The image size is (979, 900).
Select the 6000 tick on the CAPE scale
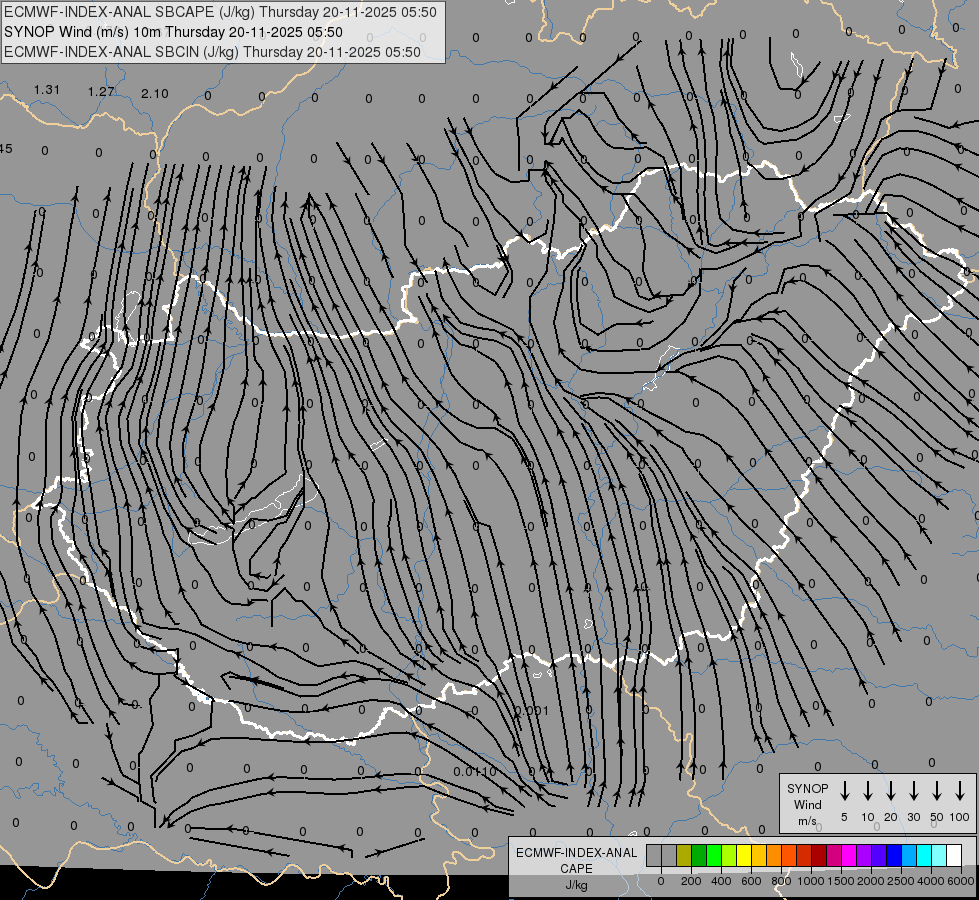[x=961, y=881]
